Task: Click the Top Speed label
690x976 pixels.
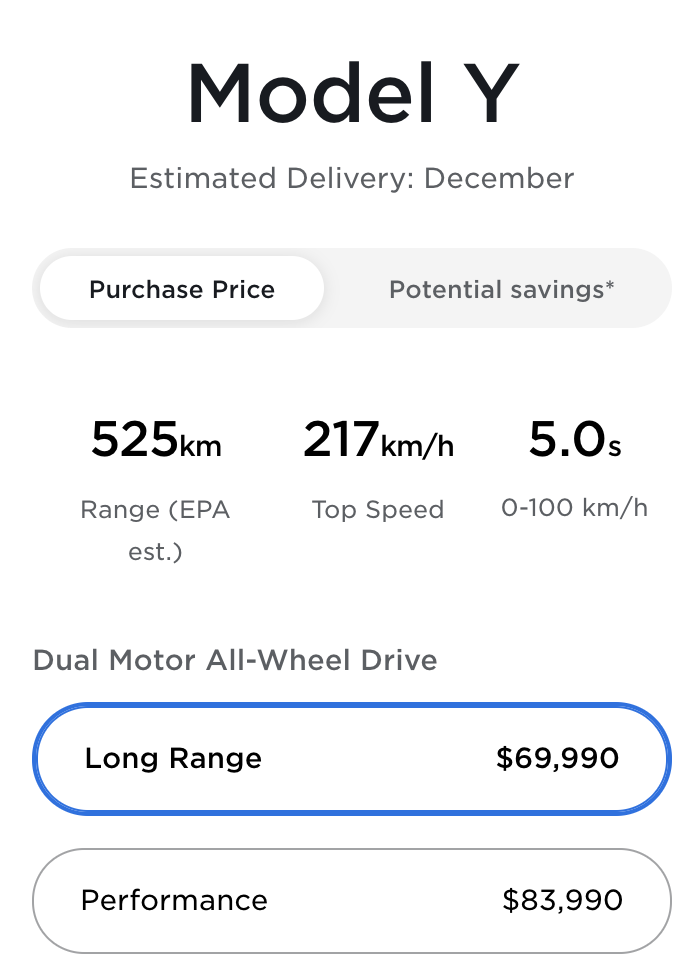Action: [x=378, y=510]
